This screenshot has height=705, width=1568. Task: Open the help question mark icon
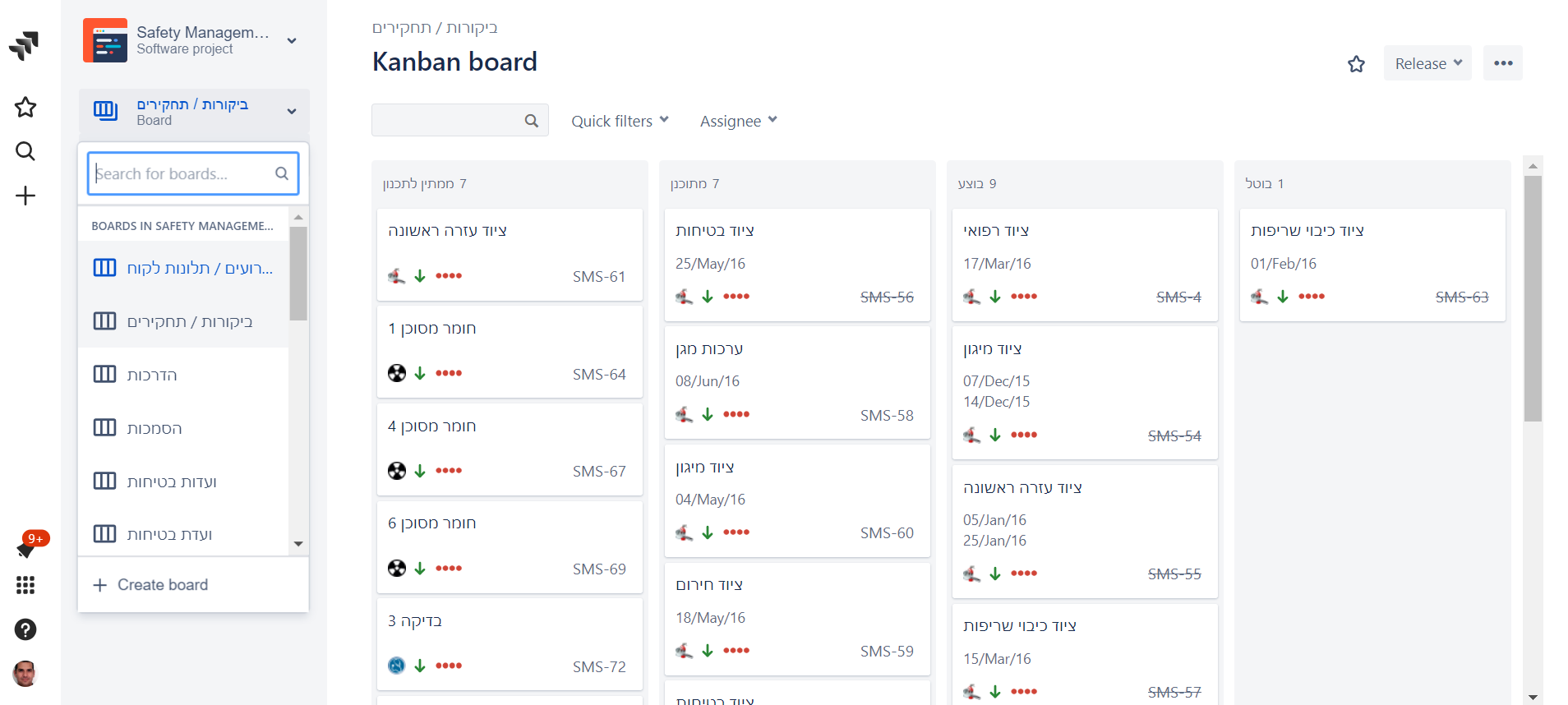pyautogui.click(x=25, y=629)
